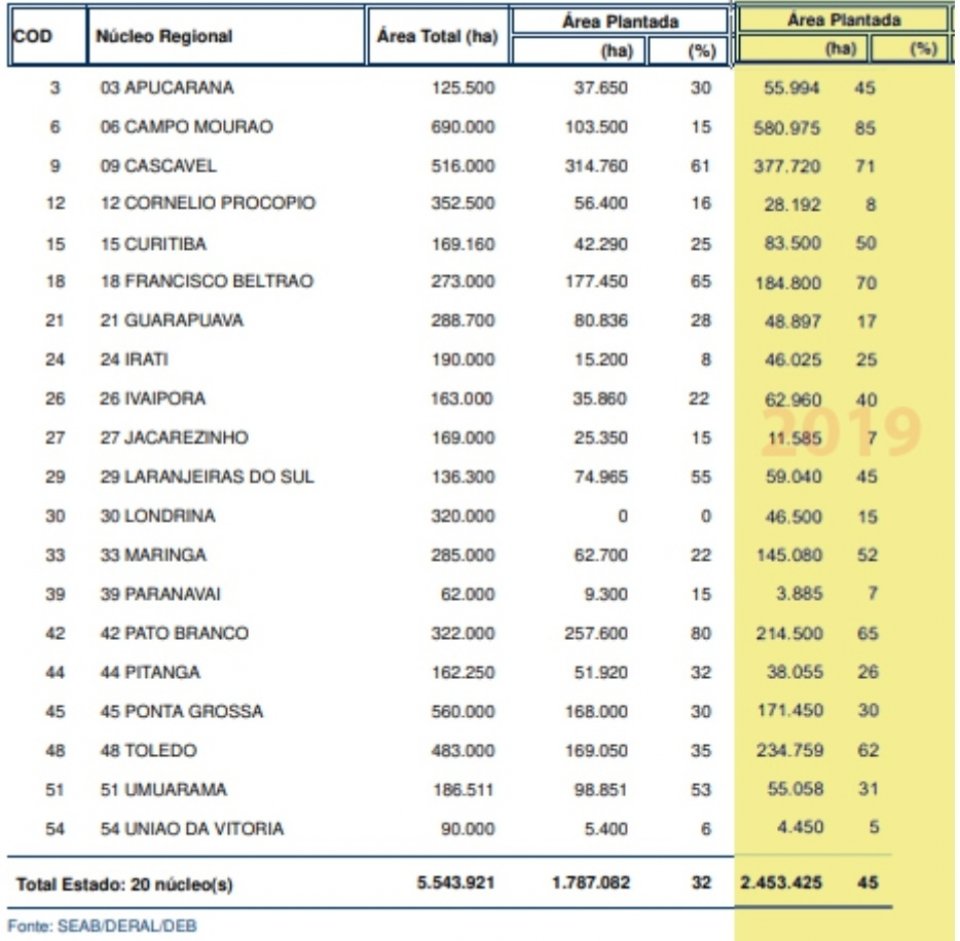Screen dimensions: 960x941
Task: Click the highlighted value 145.080 for Maringa
Action: coord(790,555)
